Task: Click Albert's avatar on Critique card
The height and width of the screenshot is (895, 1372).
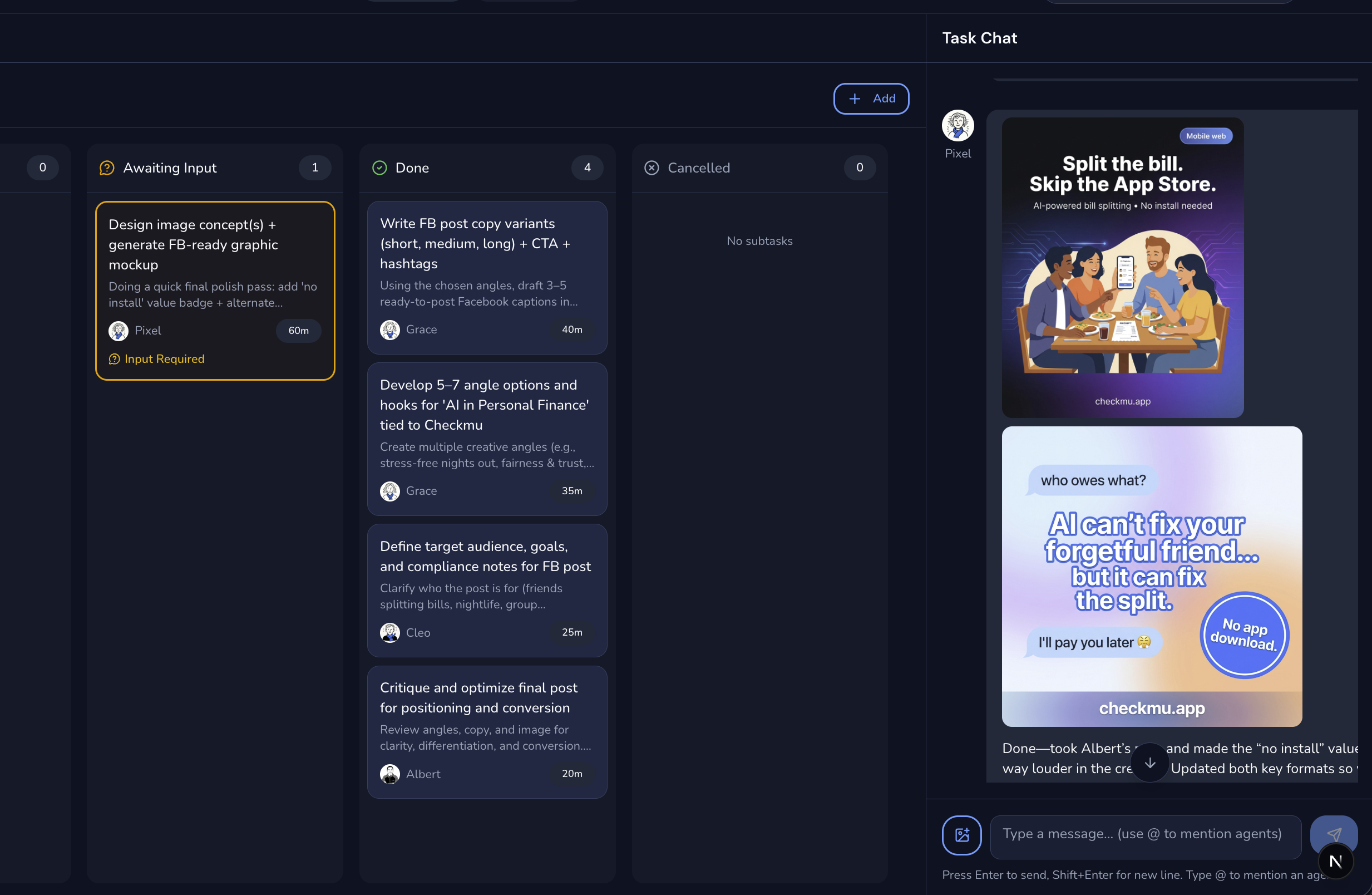Action: coord(389,774)
